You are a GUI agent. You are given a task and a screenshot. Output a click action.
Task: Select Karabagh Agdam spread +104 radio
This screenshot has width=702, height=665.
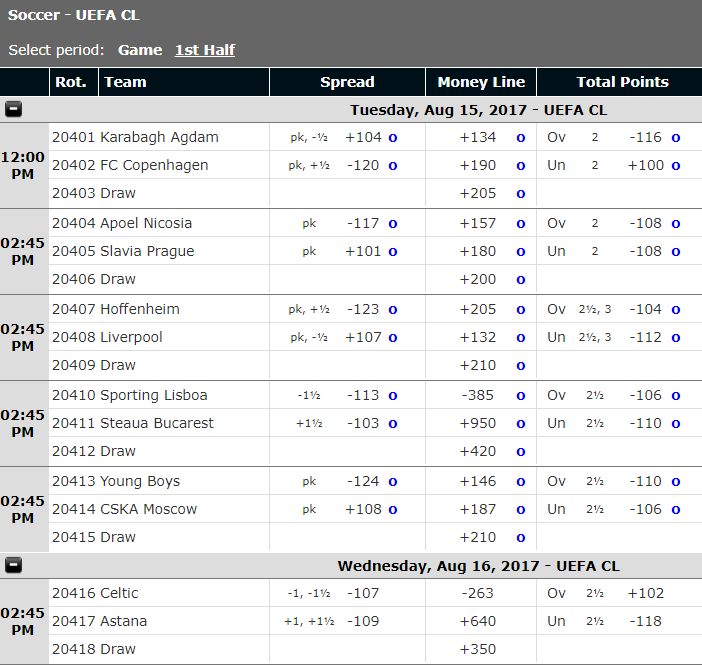[393, 138]
